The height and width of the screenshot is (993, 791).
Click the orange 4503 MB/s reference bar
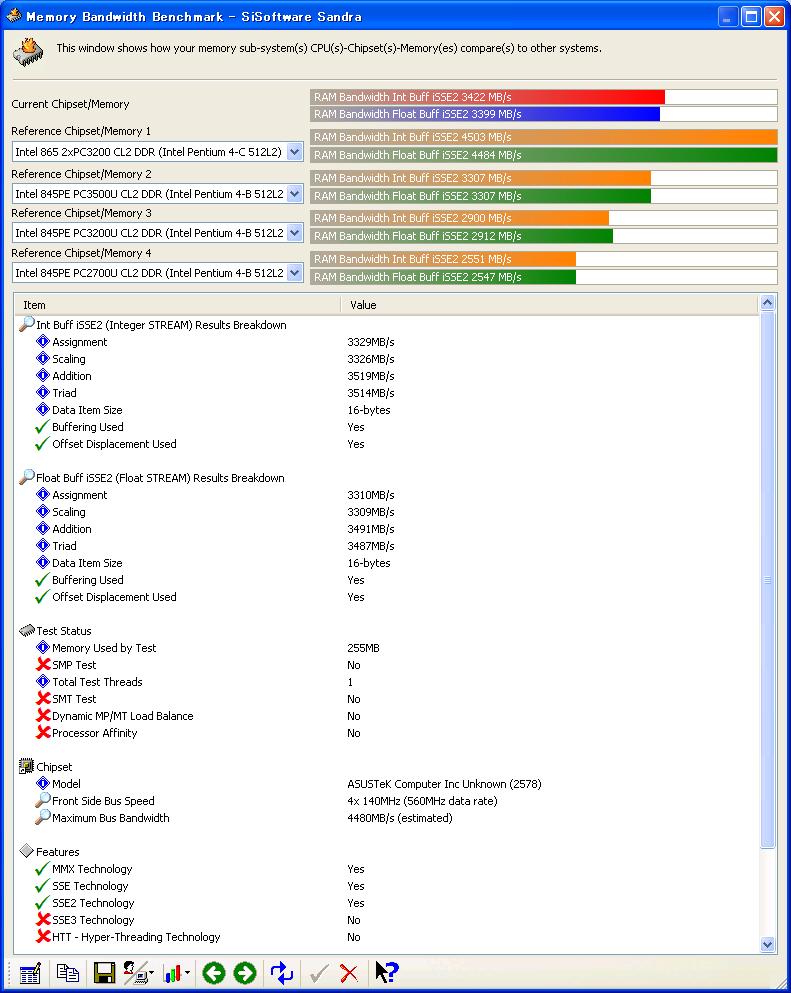pos(543,137)
